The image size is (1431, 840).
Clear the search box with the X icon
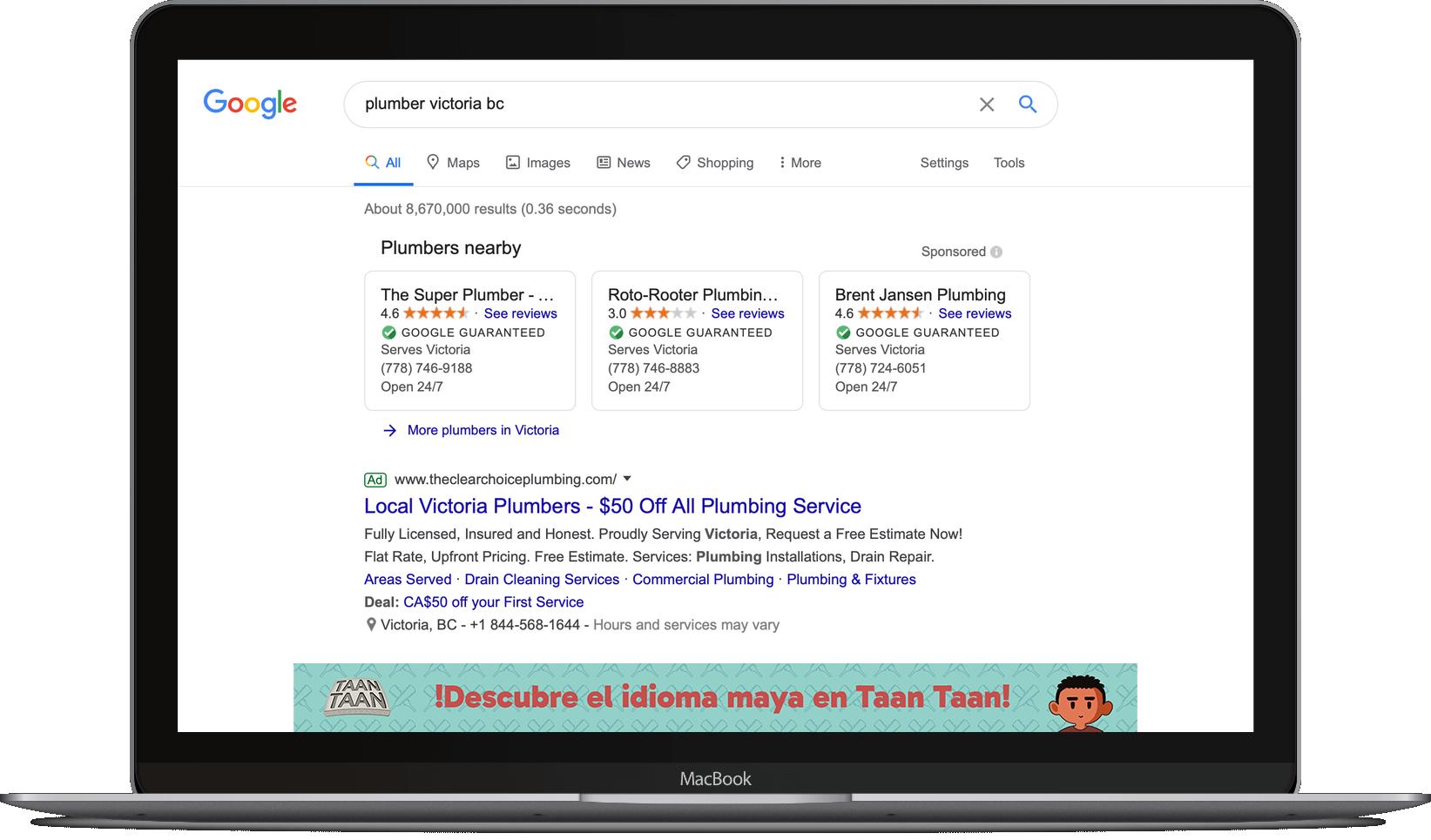(987, 104)
